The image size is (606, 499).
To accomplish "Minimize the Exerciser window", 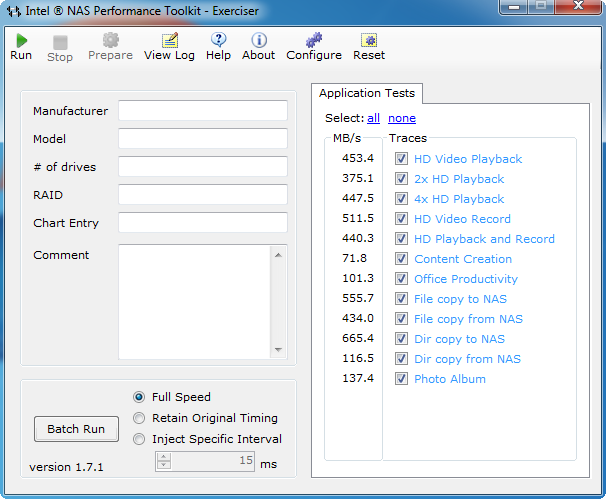I will click(x=514, y=7).
